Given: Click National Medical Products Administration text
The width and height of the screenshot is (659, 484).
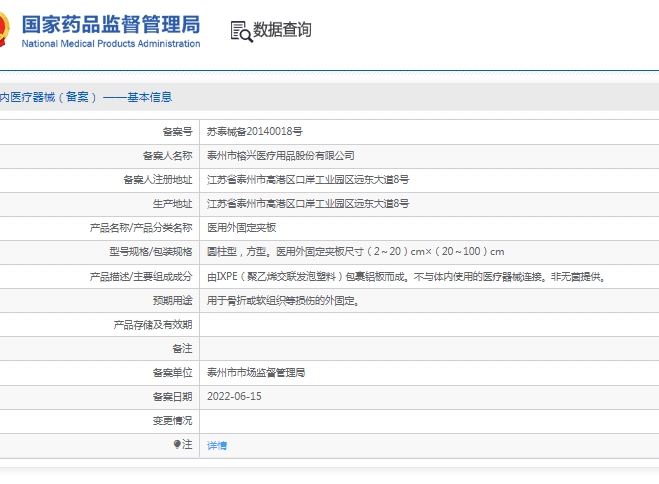Looking at the screenshot, I should coord(111,44).
